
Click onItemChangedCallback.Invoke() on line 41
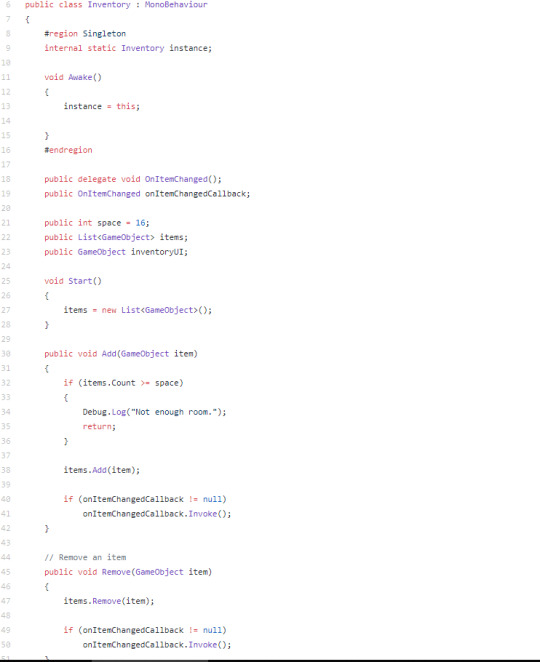(x=157, y=514)
